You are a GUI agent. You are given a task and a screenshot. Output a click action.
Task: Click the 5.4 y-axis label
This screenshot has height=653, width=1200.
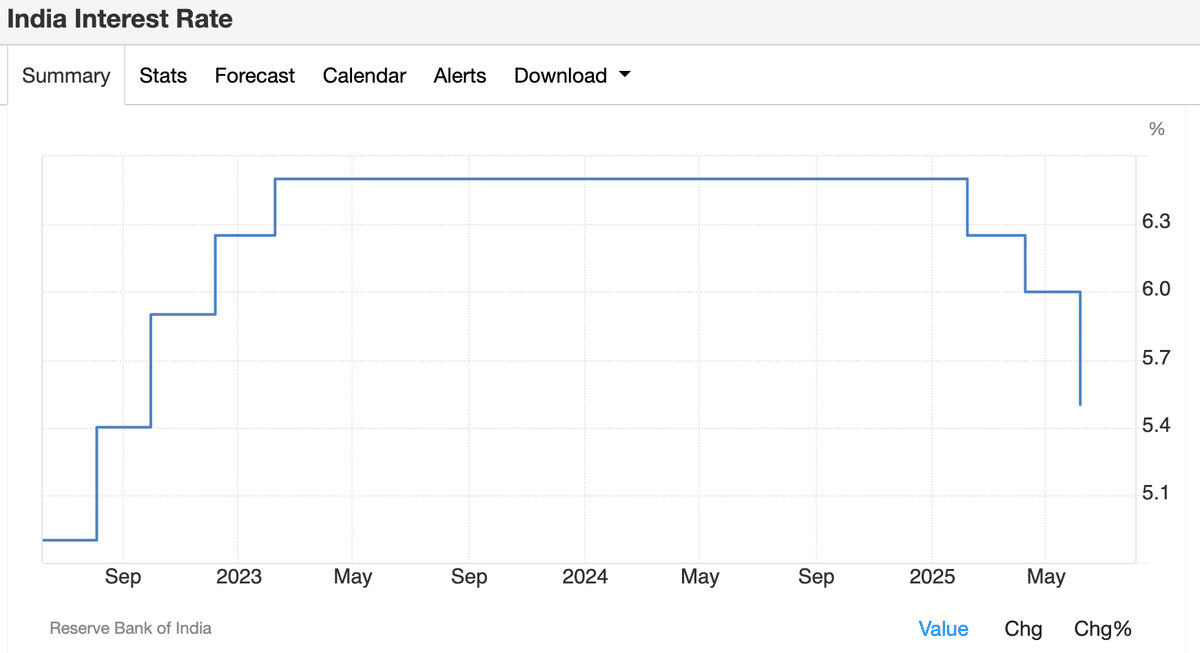(x=1156, y=427)
